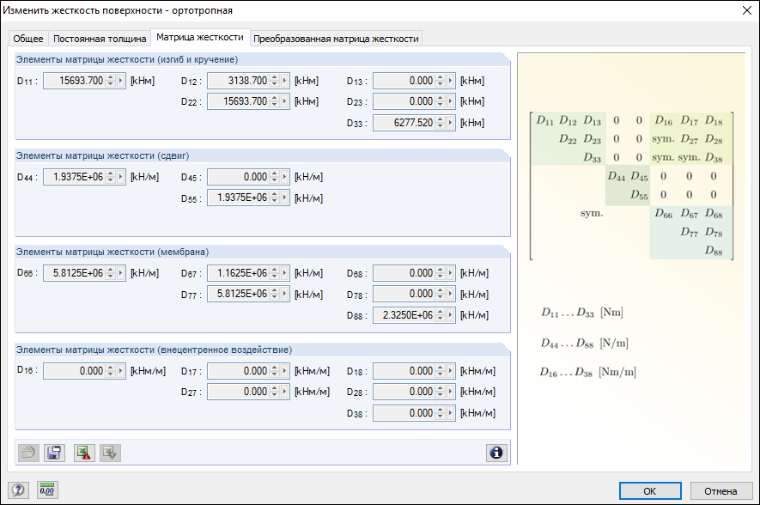Screen dimensions: 760x505
Task: Close the dialog window
Action: [x=747, y=10]
